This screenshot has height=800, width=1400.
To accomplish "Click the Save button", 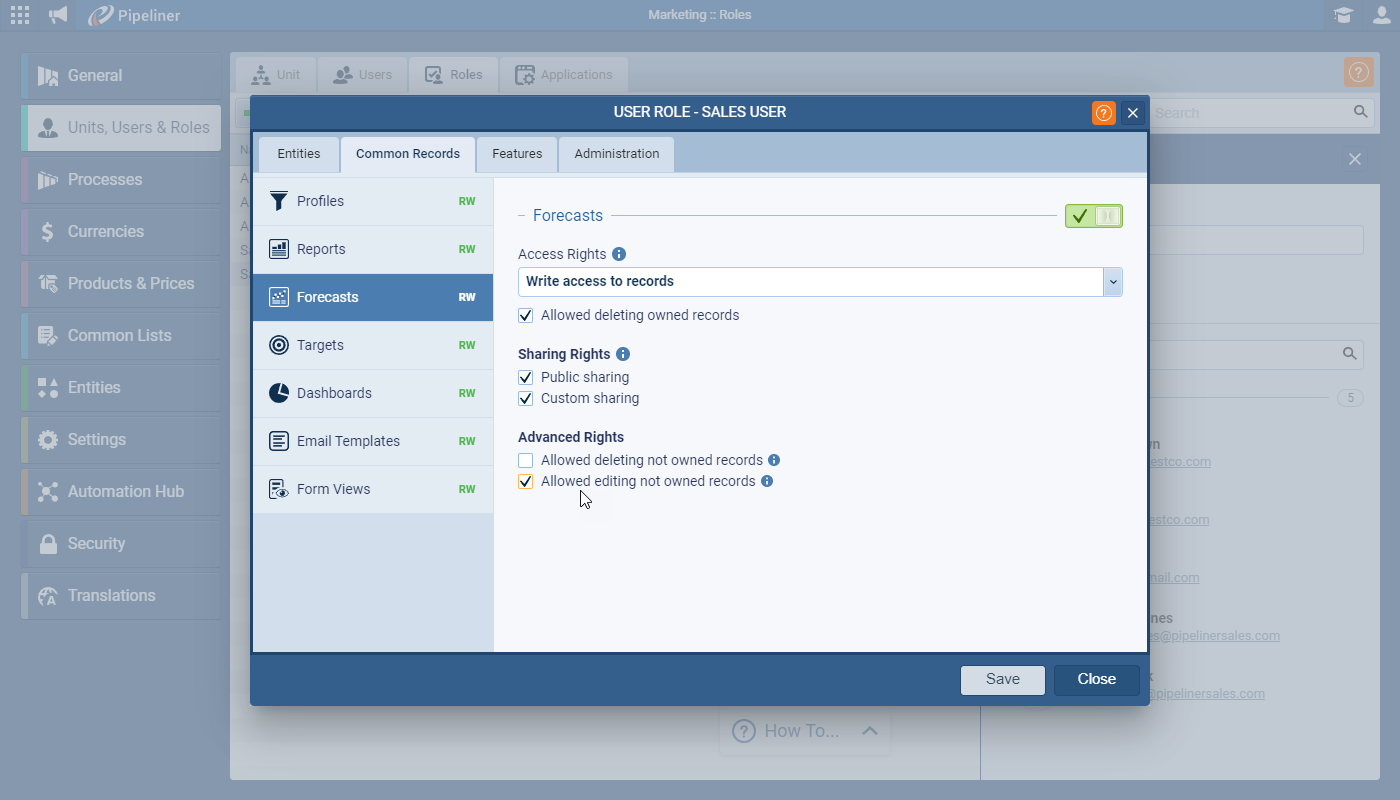I will (x=1002, y=680).
